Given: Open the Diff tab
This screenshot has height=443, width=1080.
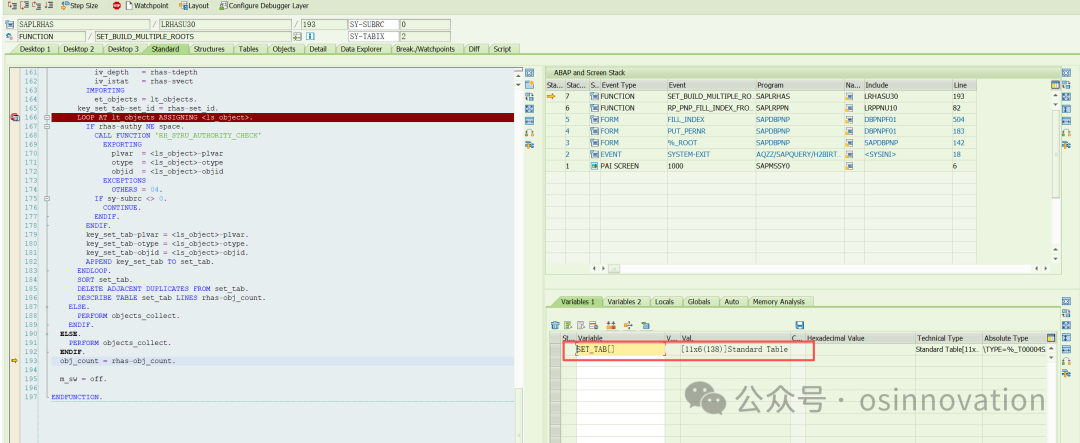Looking at the screenshot, I should (x=474, y=49).
